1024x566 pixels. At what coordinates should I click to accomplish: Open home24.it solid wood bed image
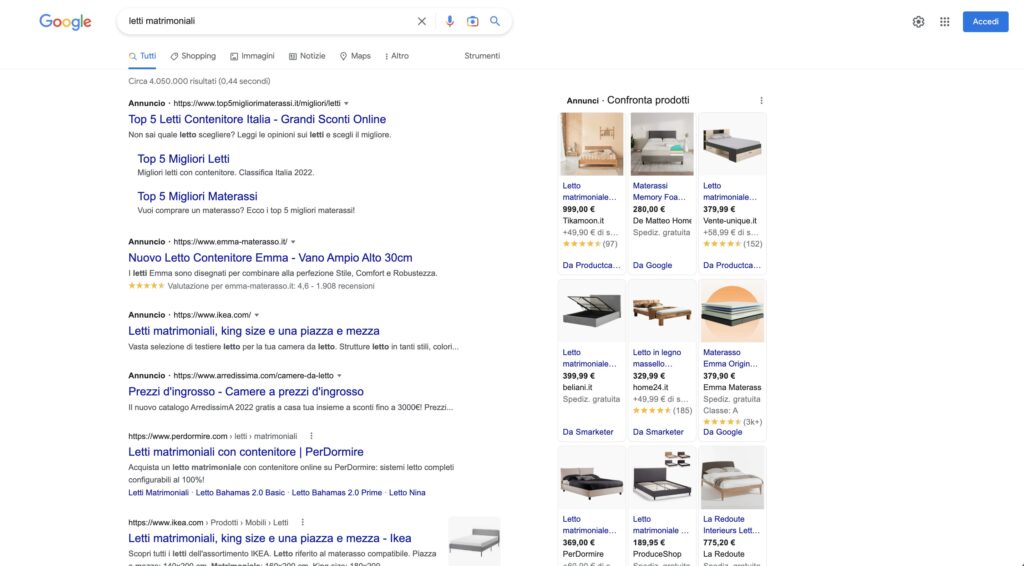662,311
